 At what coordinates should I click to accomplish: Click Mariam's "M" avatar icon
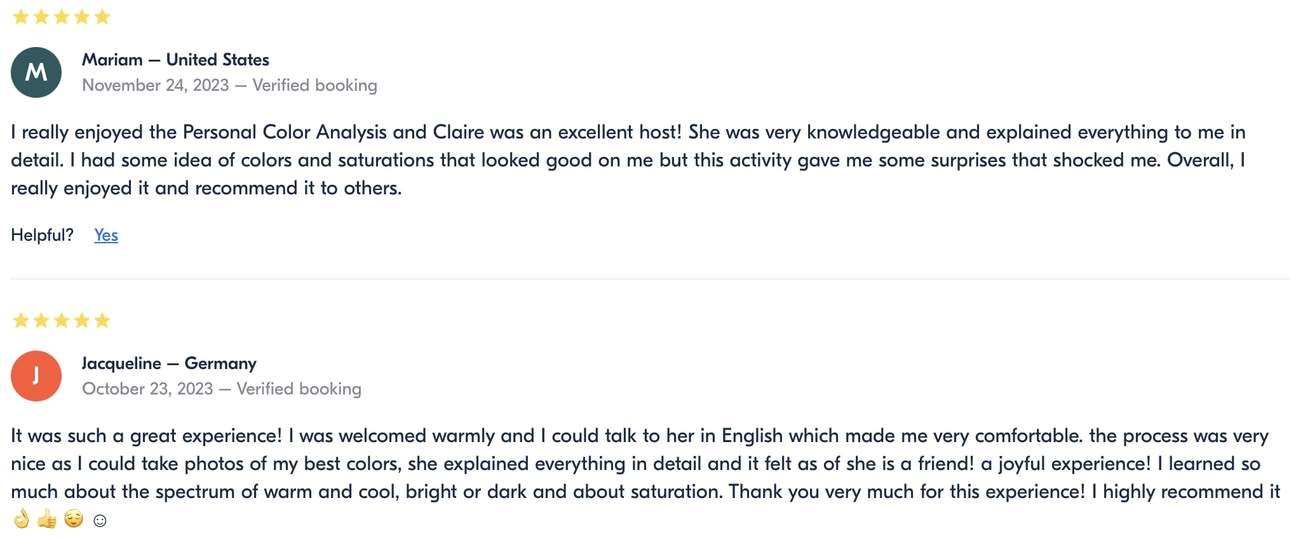pyautogui.click(x=36, y=72)
